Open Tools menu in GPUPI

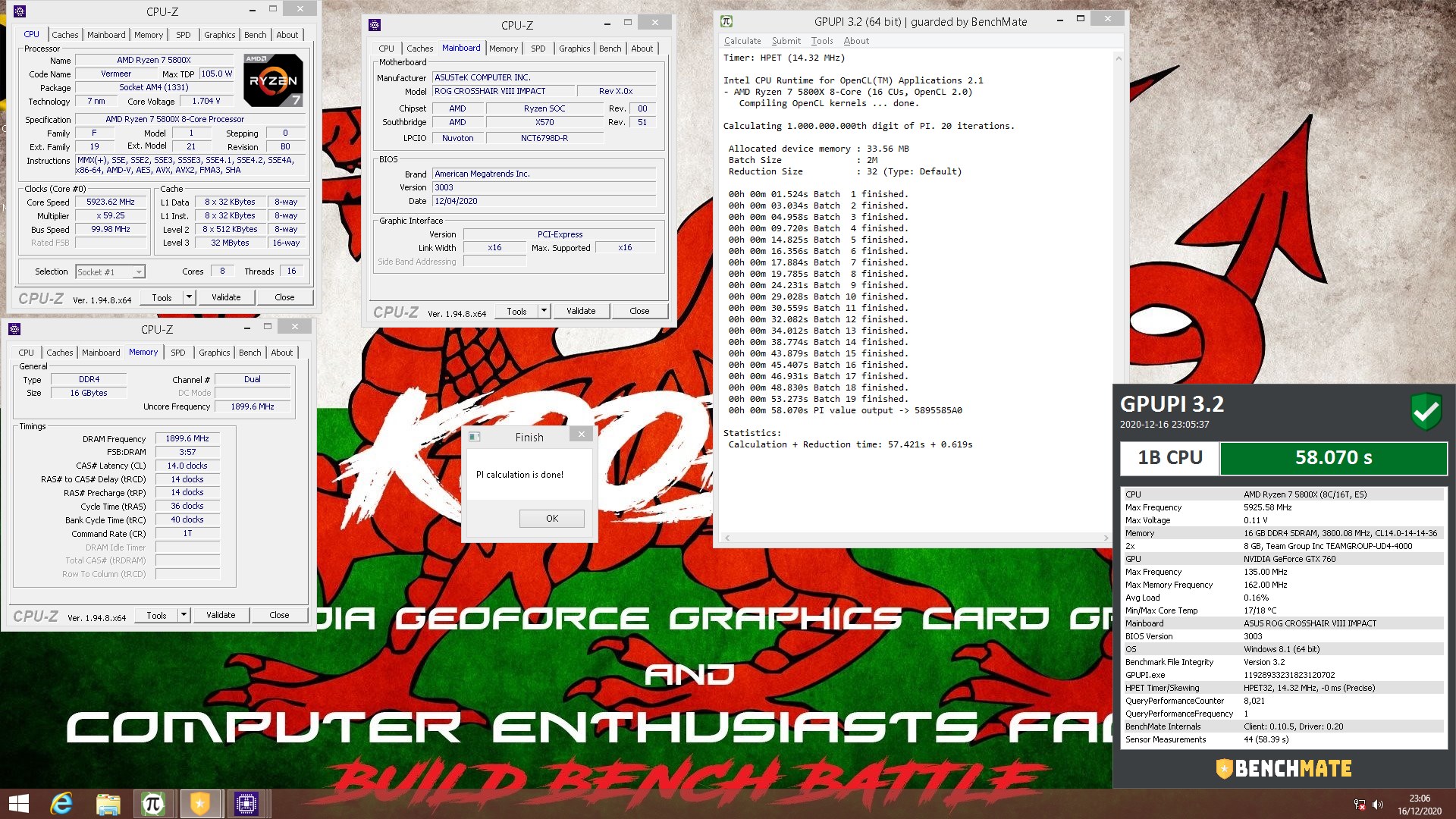coord(822,41)
